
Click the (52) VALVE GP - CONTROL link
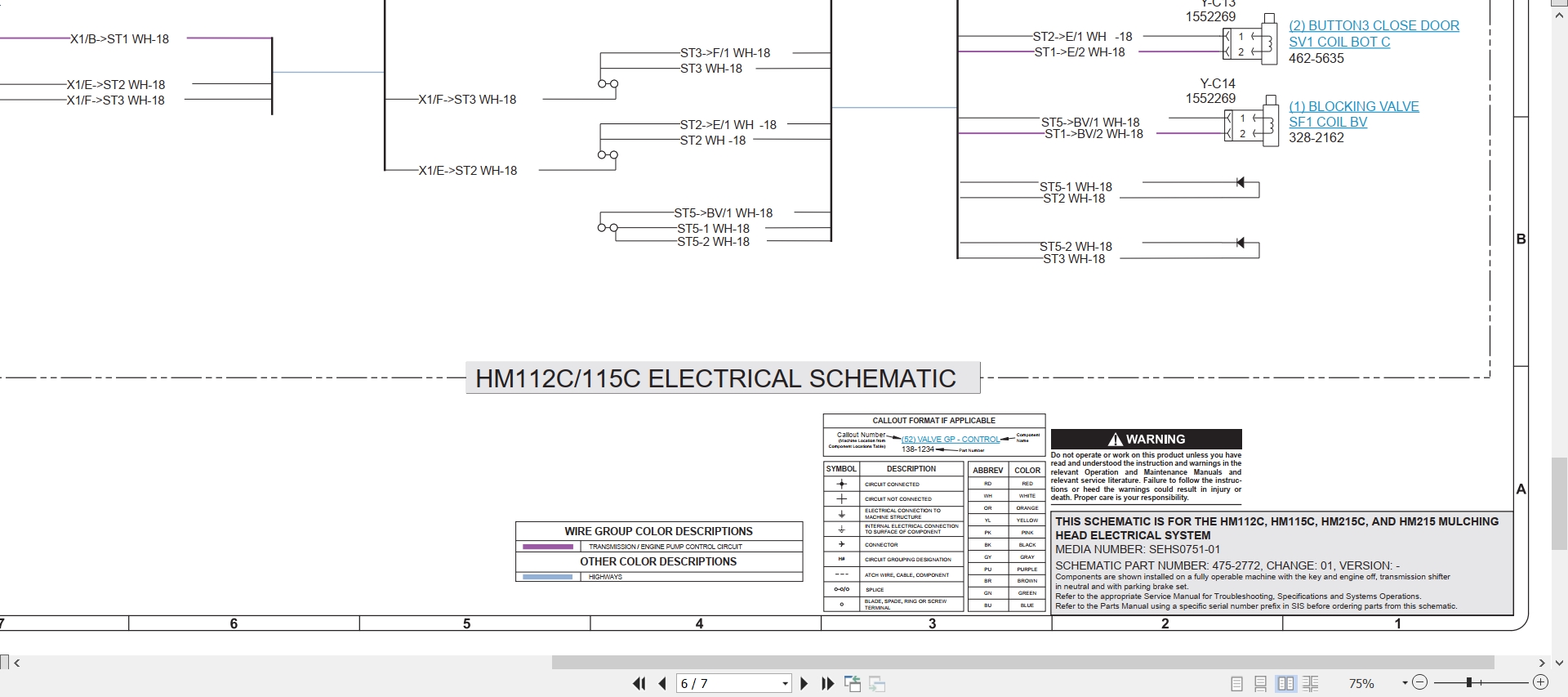(951, 440)
